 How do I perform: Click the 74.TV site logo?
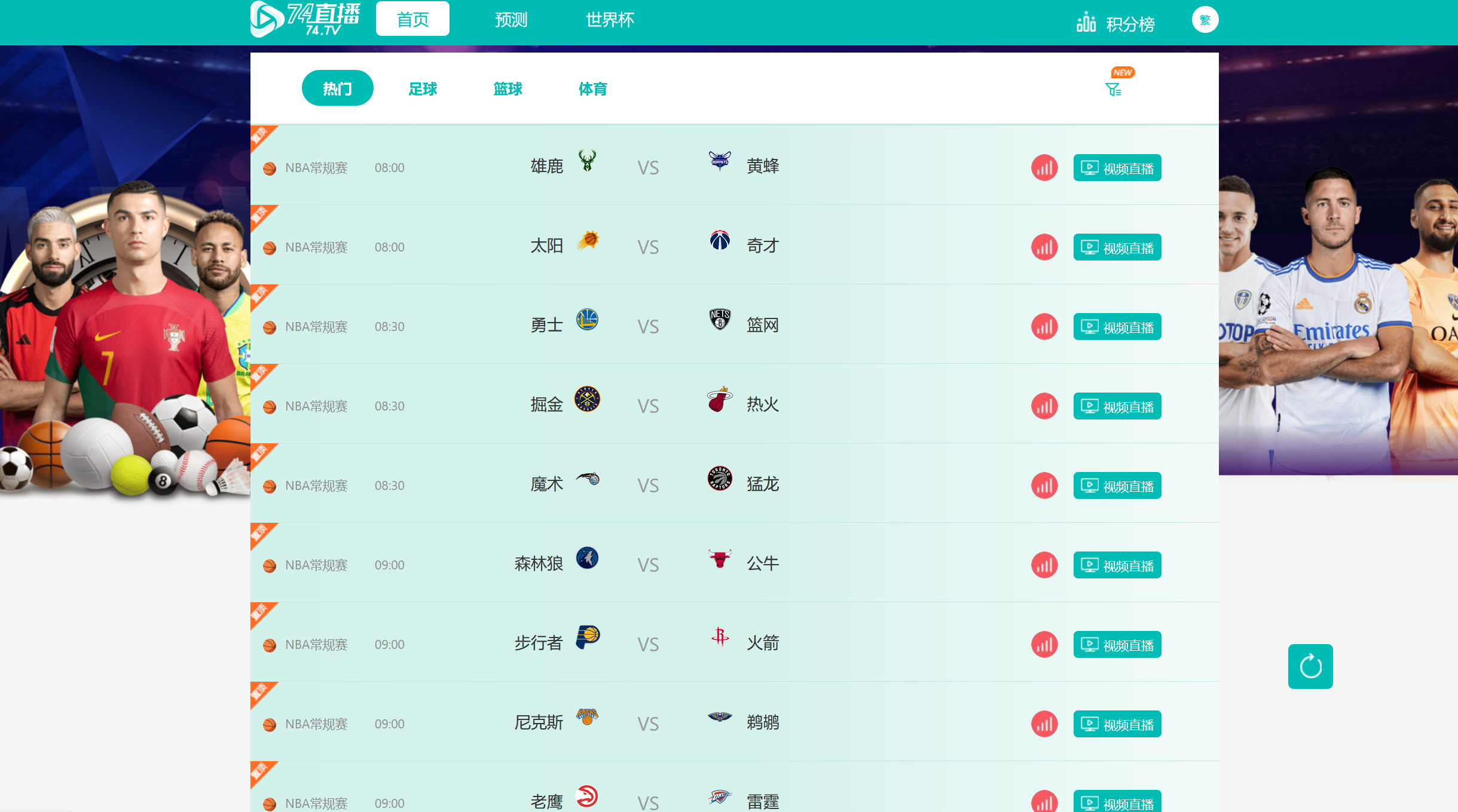[305, 20]
